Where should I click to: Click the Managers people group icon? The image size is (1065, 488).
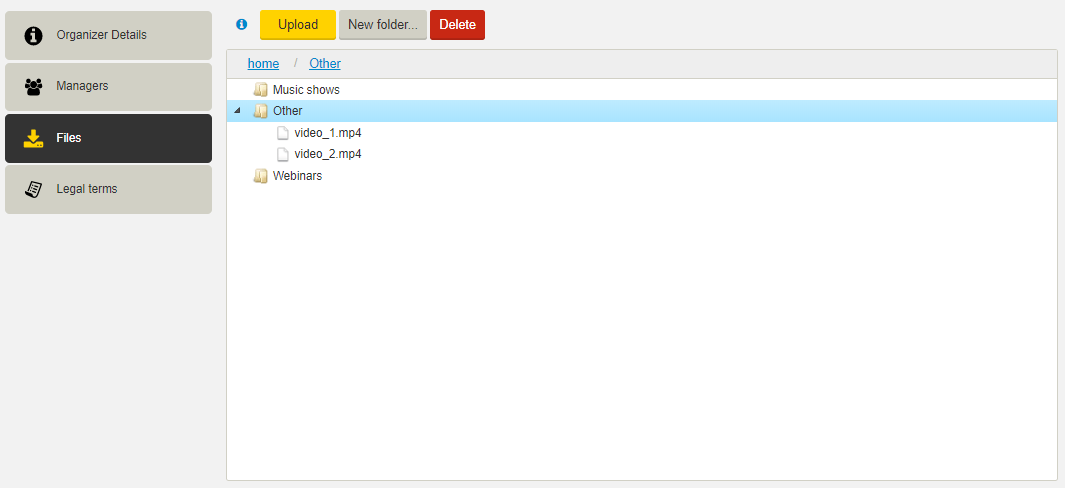(33, 87)
